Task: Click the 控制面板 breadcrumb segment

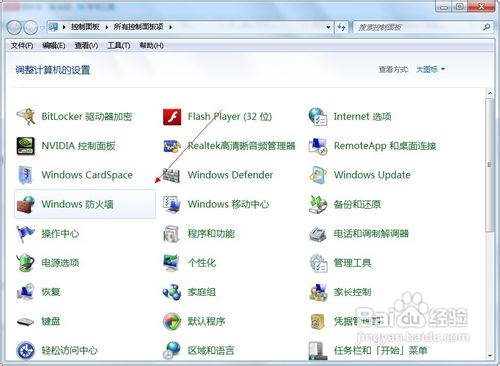Action: tap(85, 27)
